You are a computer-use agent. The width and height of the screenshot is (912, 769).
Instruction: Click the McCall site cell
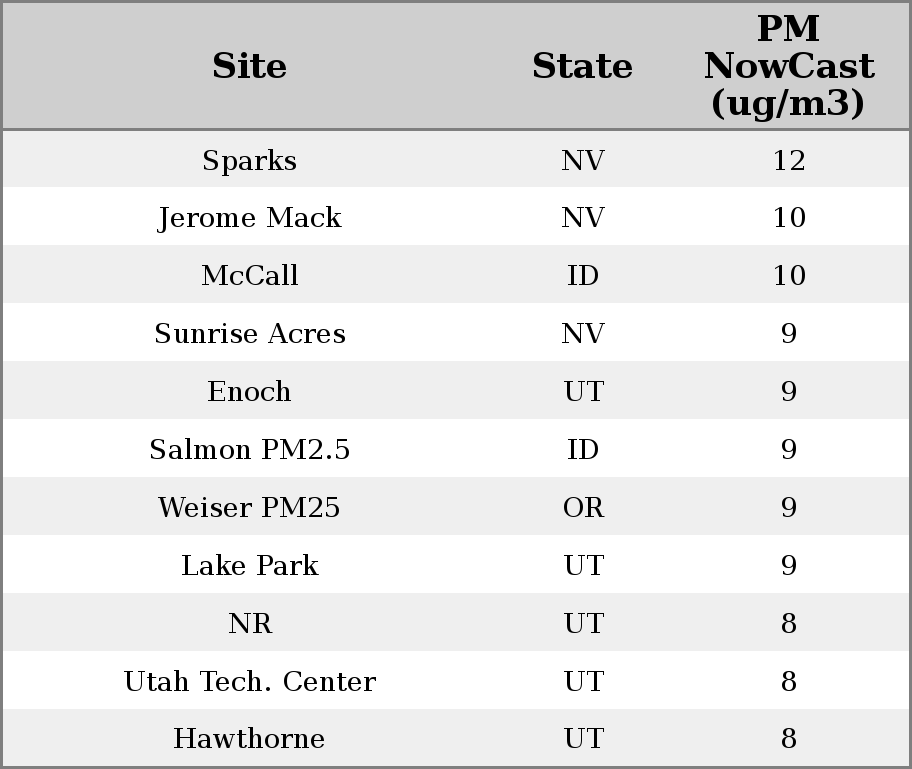point(249,276)
